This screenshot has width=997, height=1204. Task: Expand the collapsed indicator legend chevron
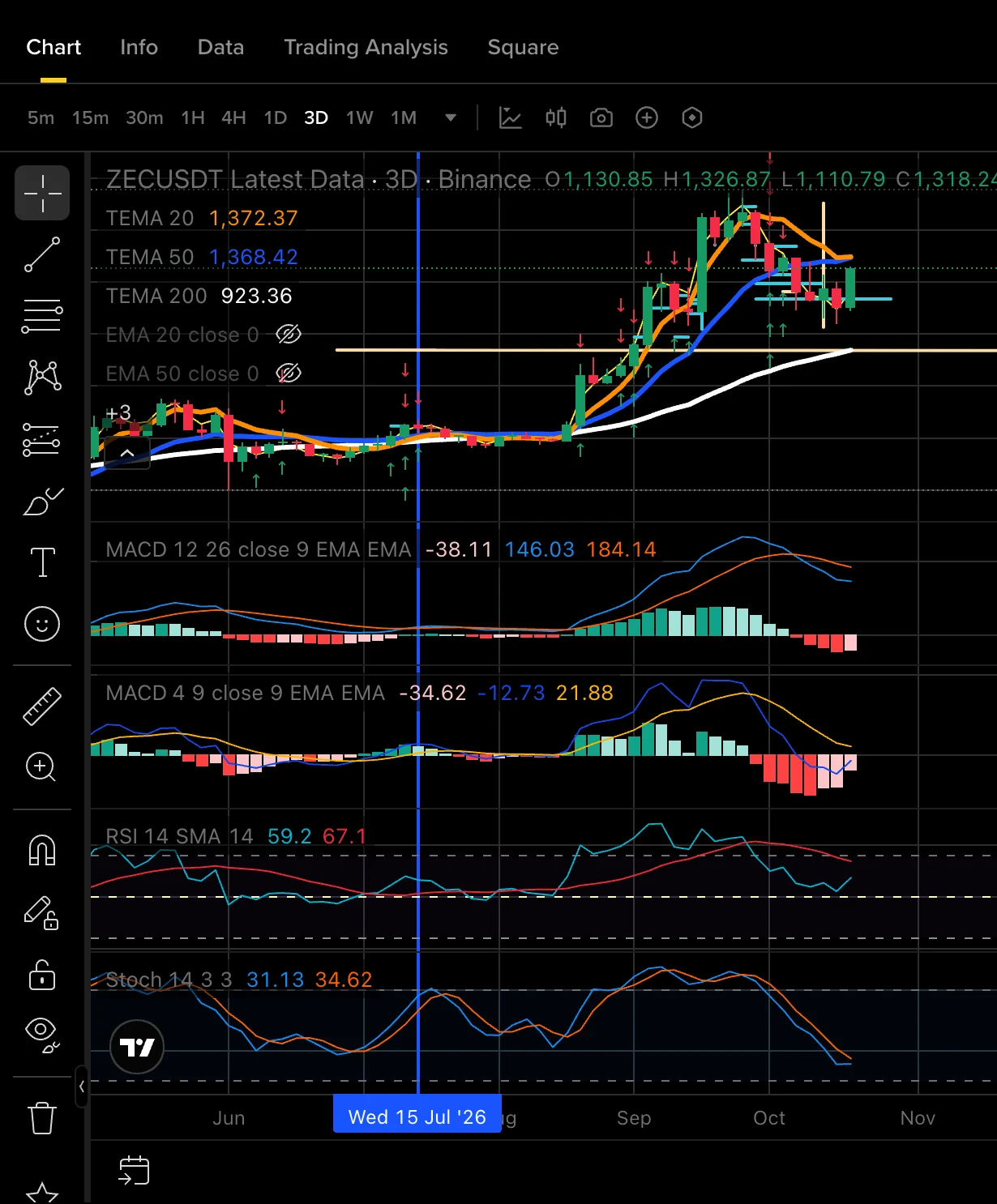coord(127,454)
